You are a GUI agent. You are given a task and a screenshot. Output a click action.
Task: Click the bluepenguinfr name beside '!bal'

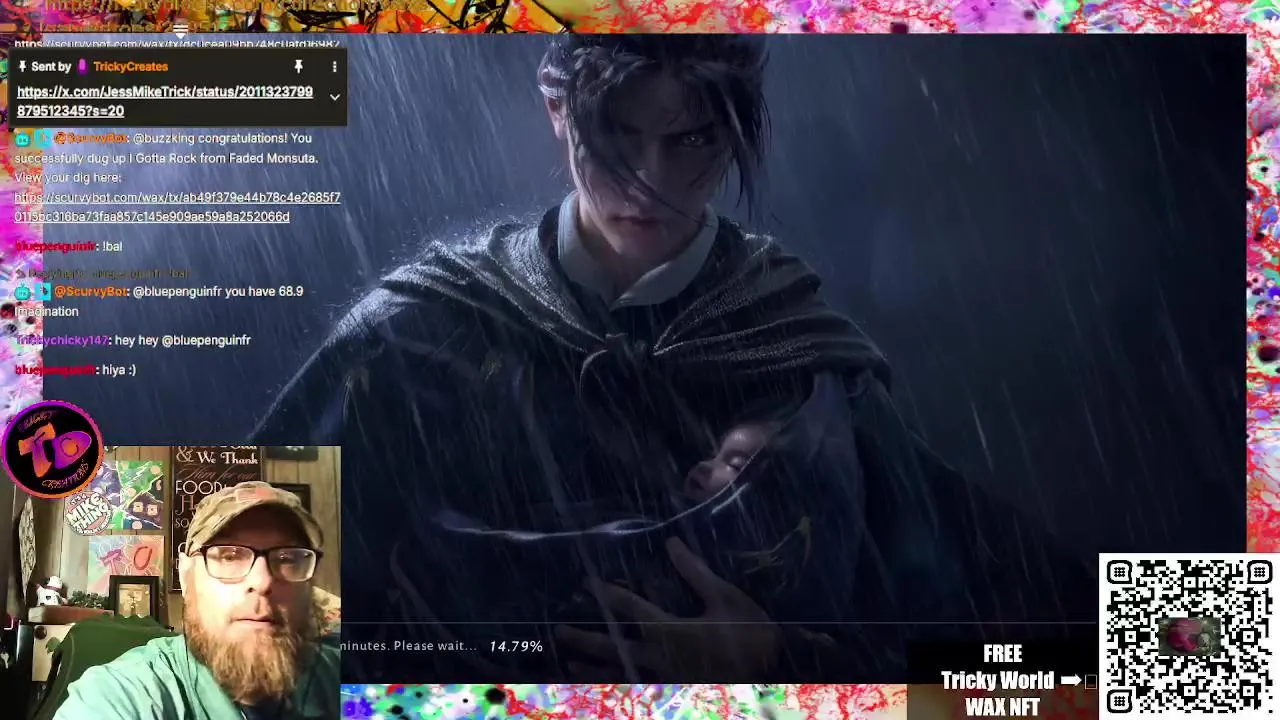pyautogui.click(x=55, y=246)
